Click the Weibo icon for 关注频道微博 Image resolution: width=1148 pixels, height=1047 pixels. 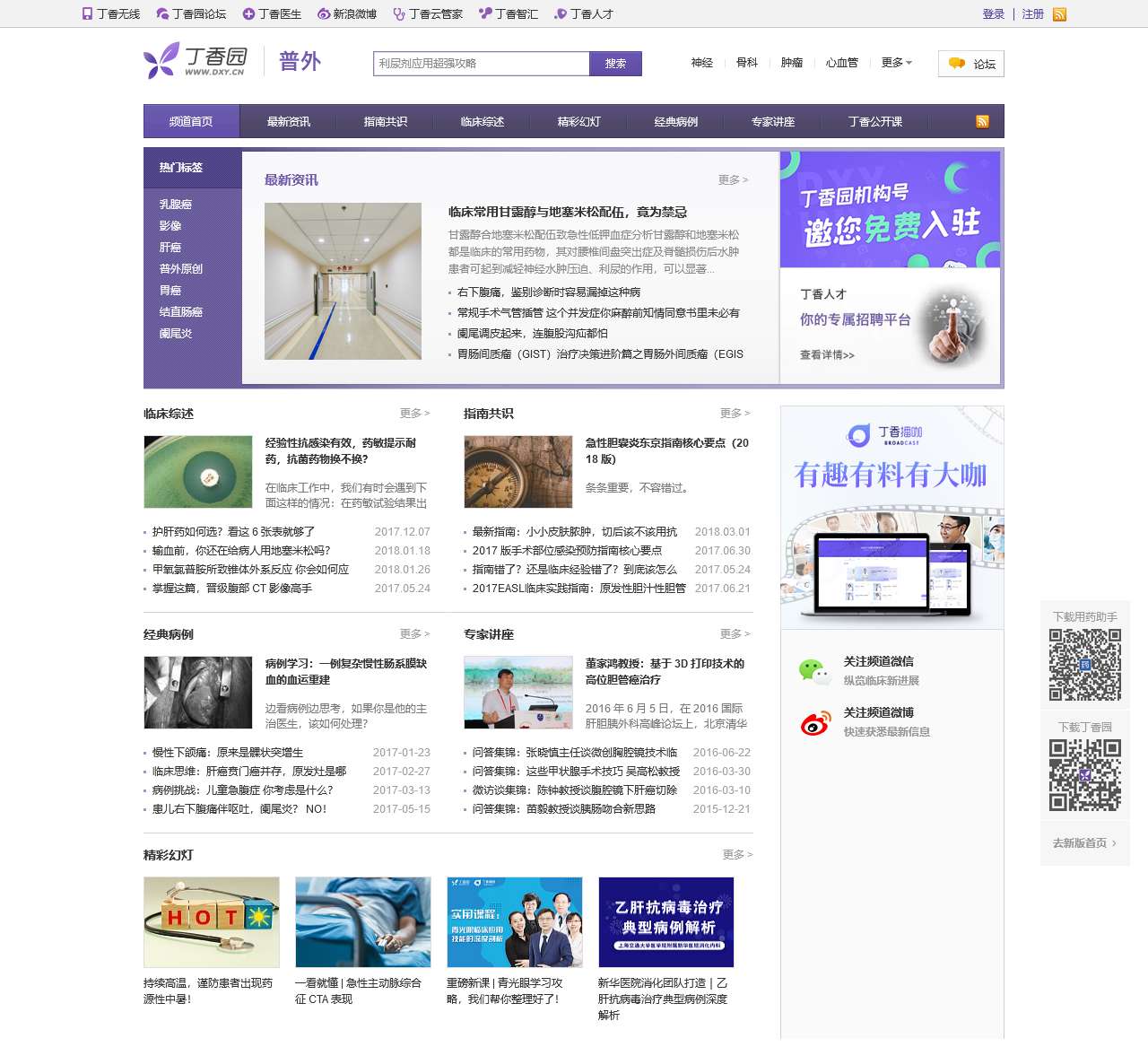(x=814, y=722)
